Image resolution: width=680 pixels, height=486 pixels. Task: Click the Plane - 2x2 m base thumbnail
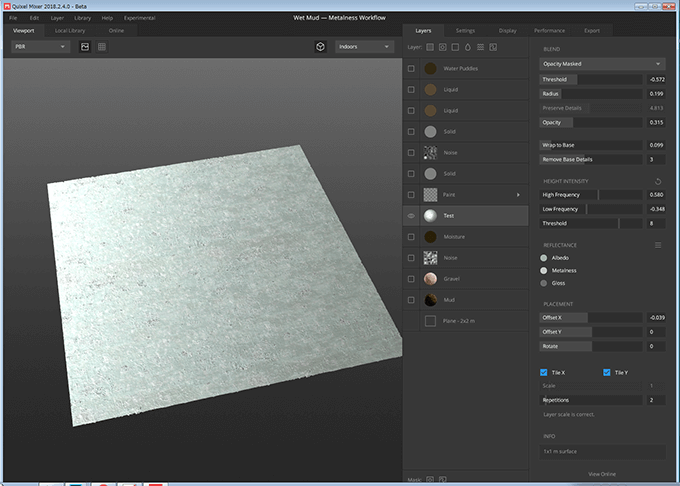(x=430, y=321)
